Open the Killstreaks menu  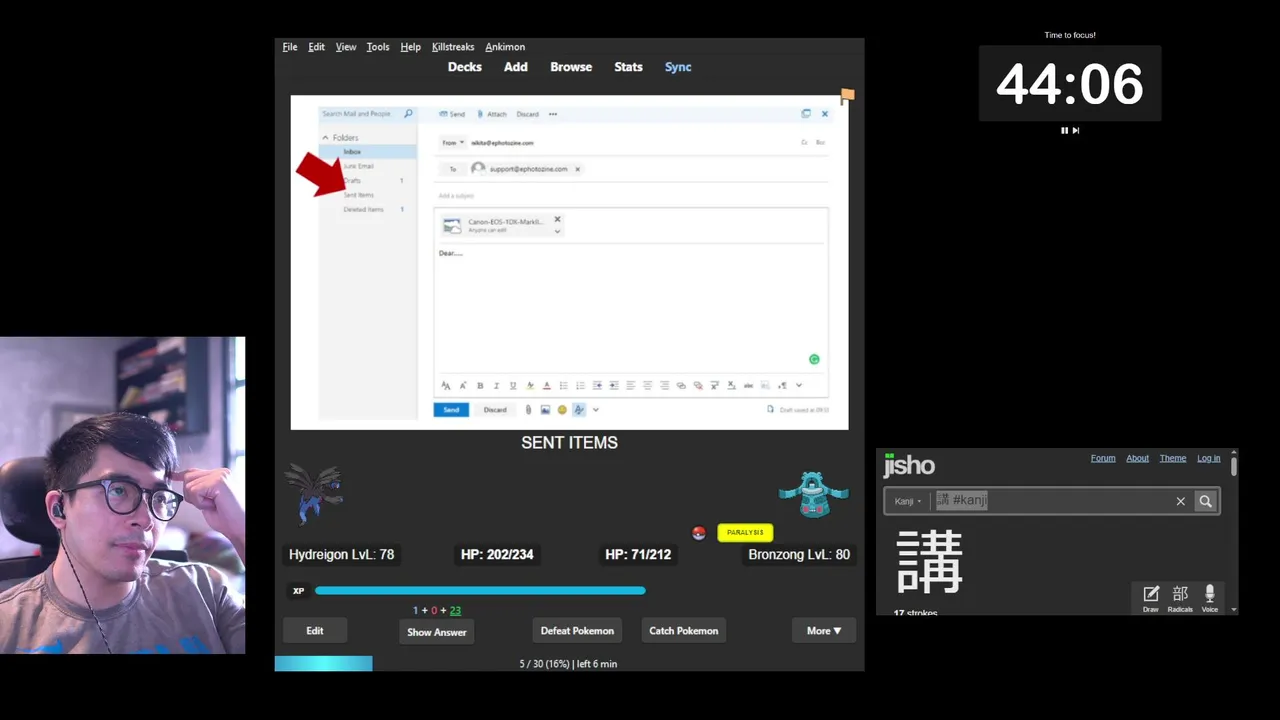(453, 47)
